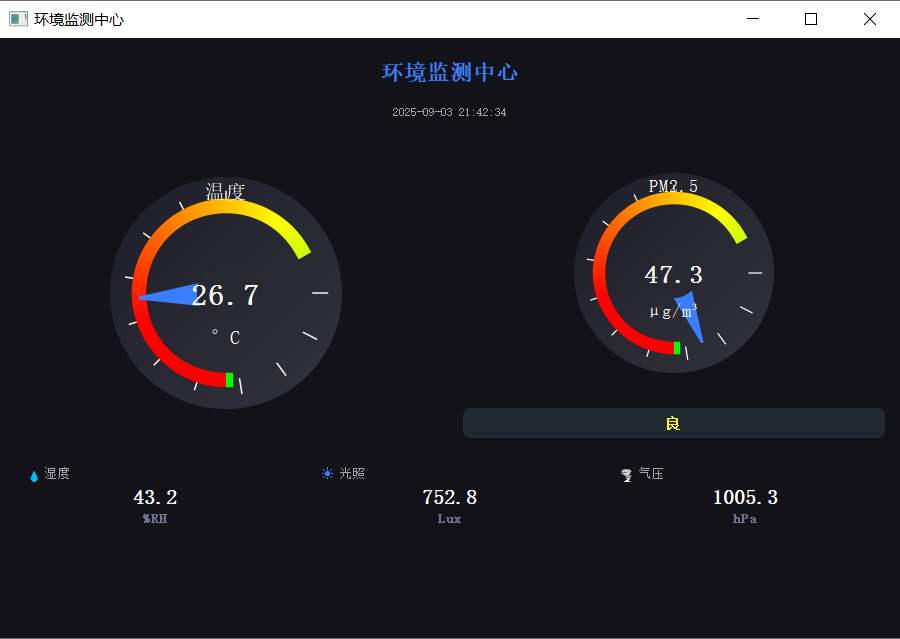Viewport: 900px width, 639px height.
Task: Click the 环境监测中心 blue heading
Action: (x=449, y=72)
